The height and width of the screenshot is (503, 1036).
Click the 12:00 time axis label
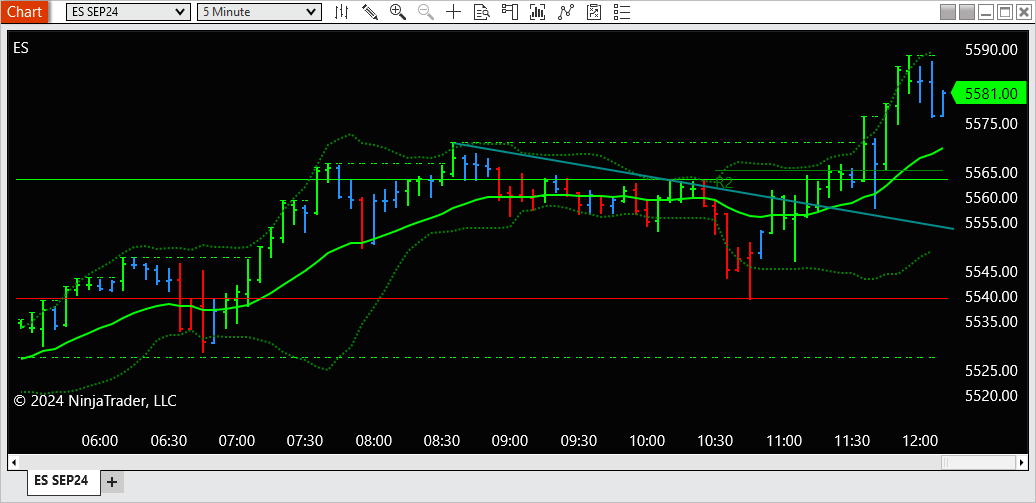[x=920, y=441]
